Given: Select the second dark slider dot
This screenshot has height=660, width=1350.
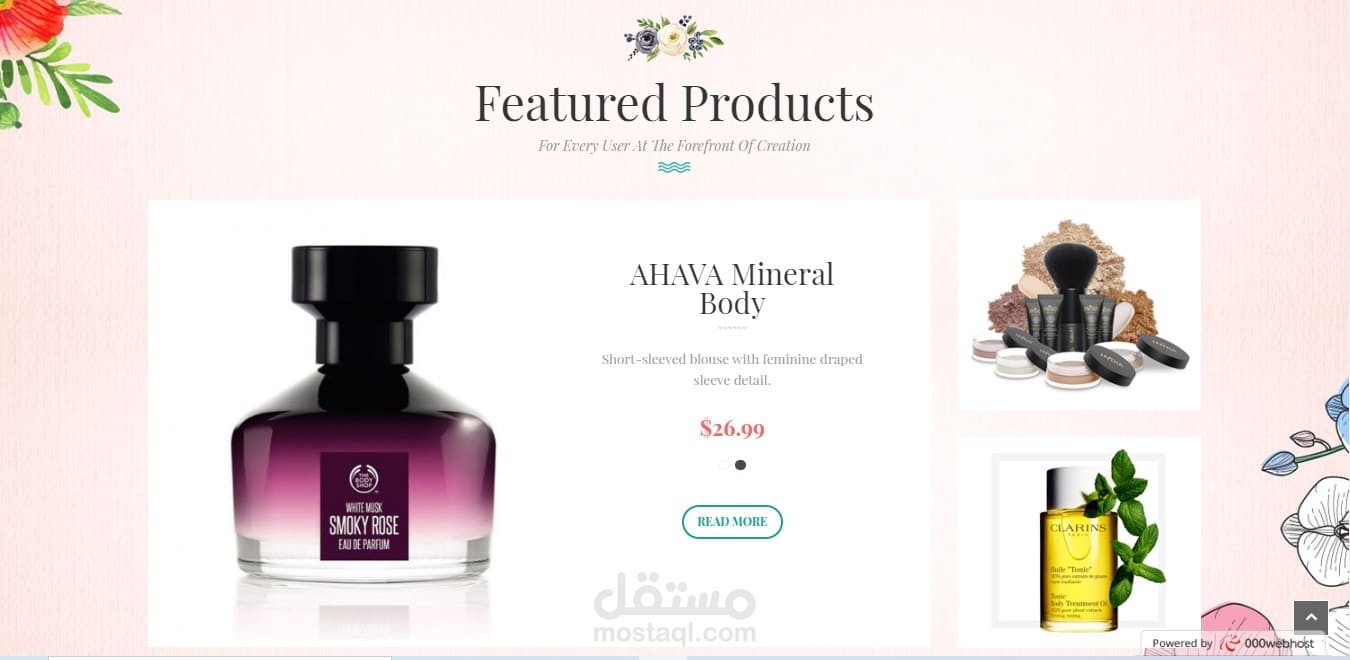Looking at the screenshot, I should click(740, 465).
